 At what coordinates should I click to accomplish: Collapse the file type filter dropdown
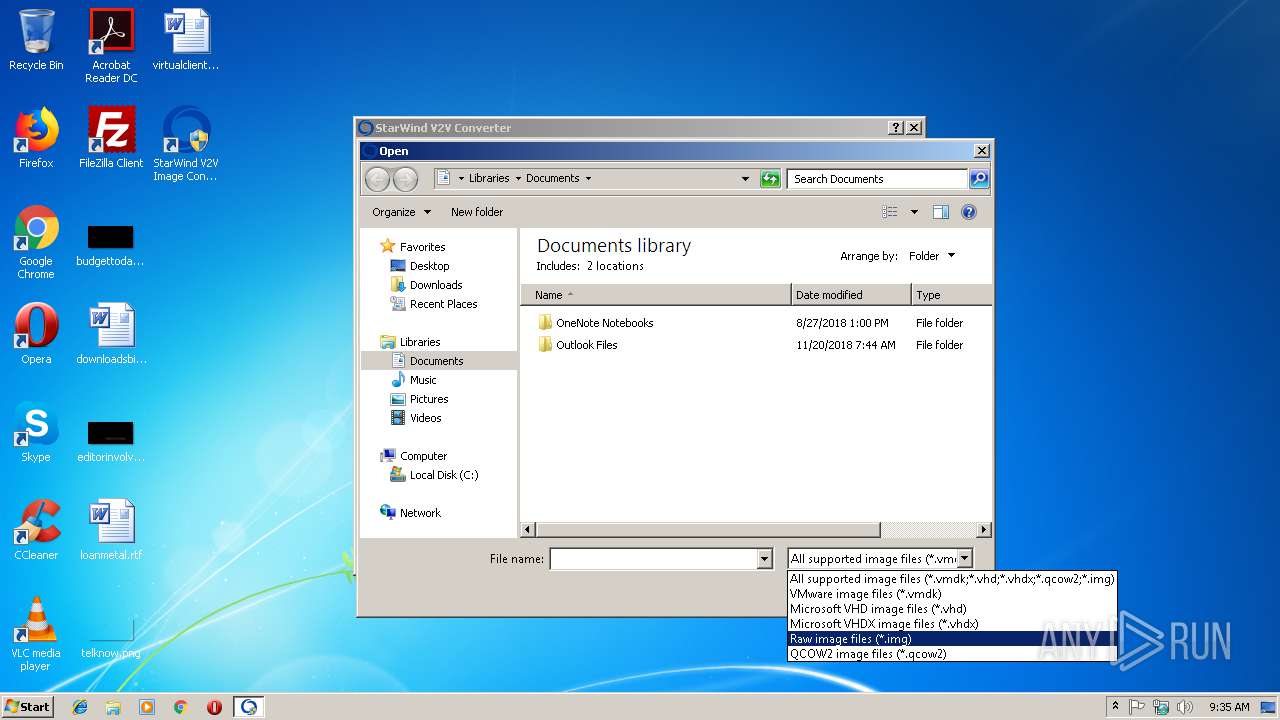pyautogui.click(x=965, y=559)
